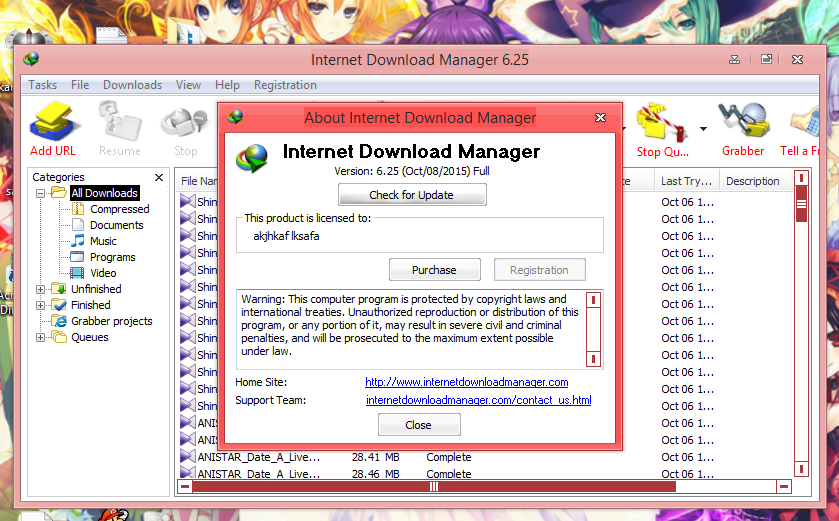Screen dimensions: 839x521
Task: Select the Documents category
Action: tap(117, 225)
